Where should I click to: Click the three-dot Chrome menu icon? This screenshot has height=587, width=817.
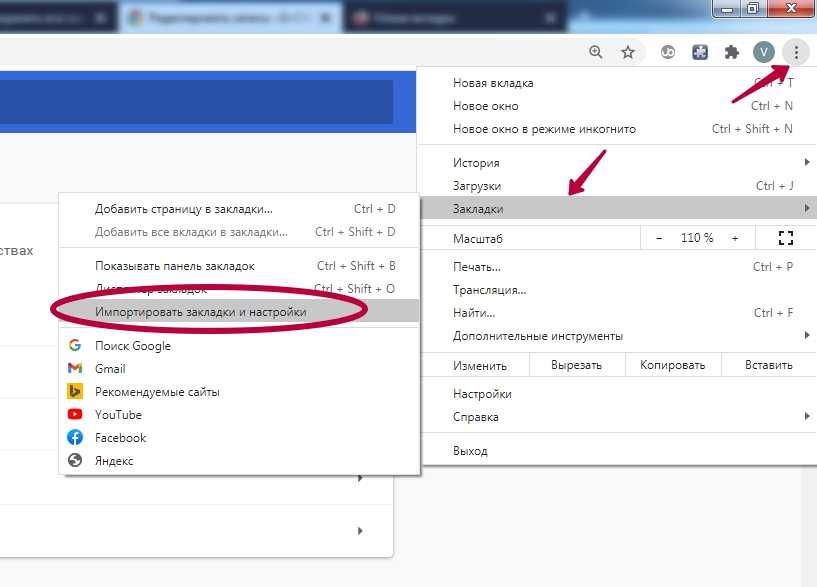click(x=796, y=52)
